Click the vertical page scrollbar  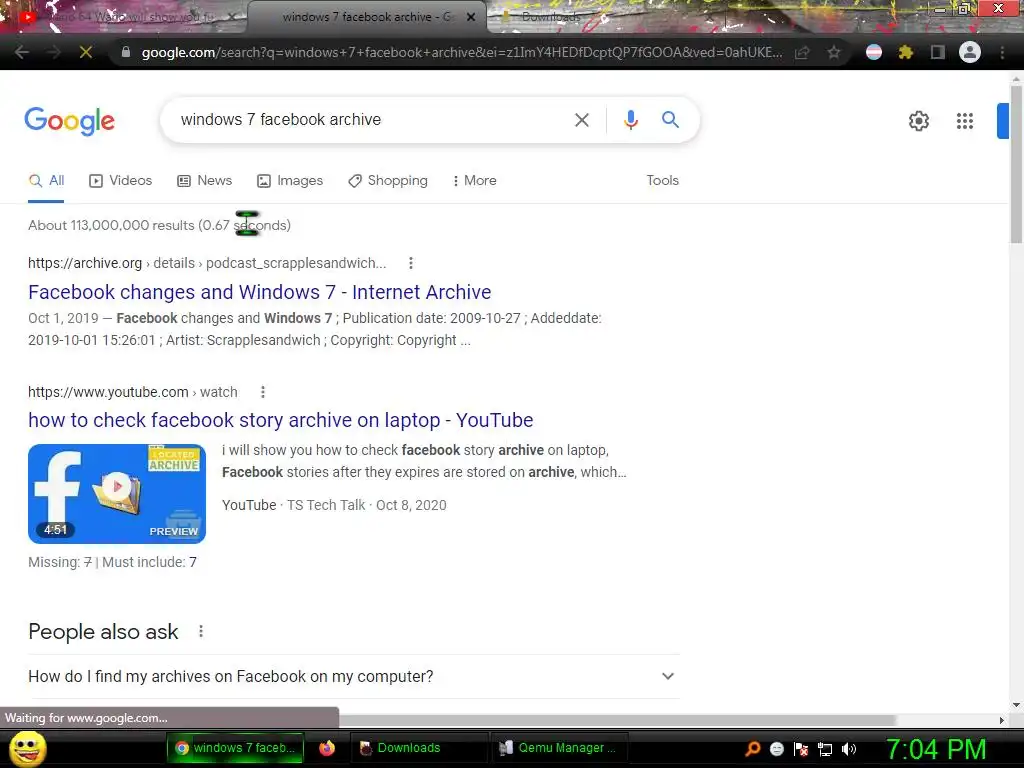click(x=1016, y=163)
